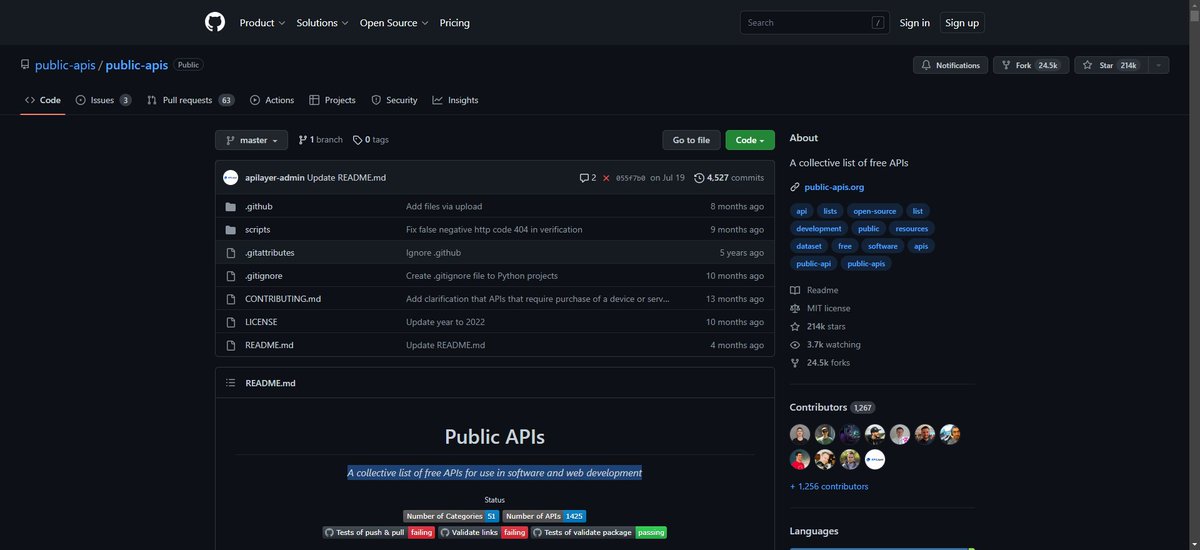Open the commit comments icon showing 2

pos(588,177)
